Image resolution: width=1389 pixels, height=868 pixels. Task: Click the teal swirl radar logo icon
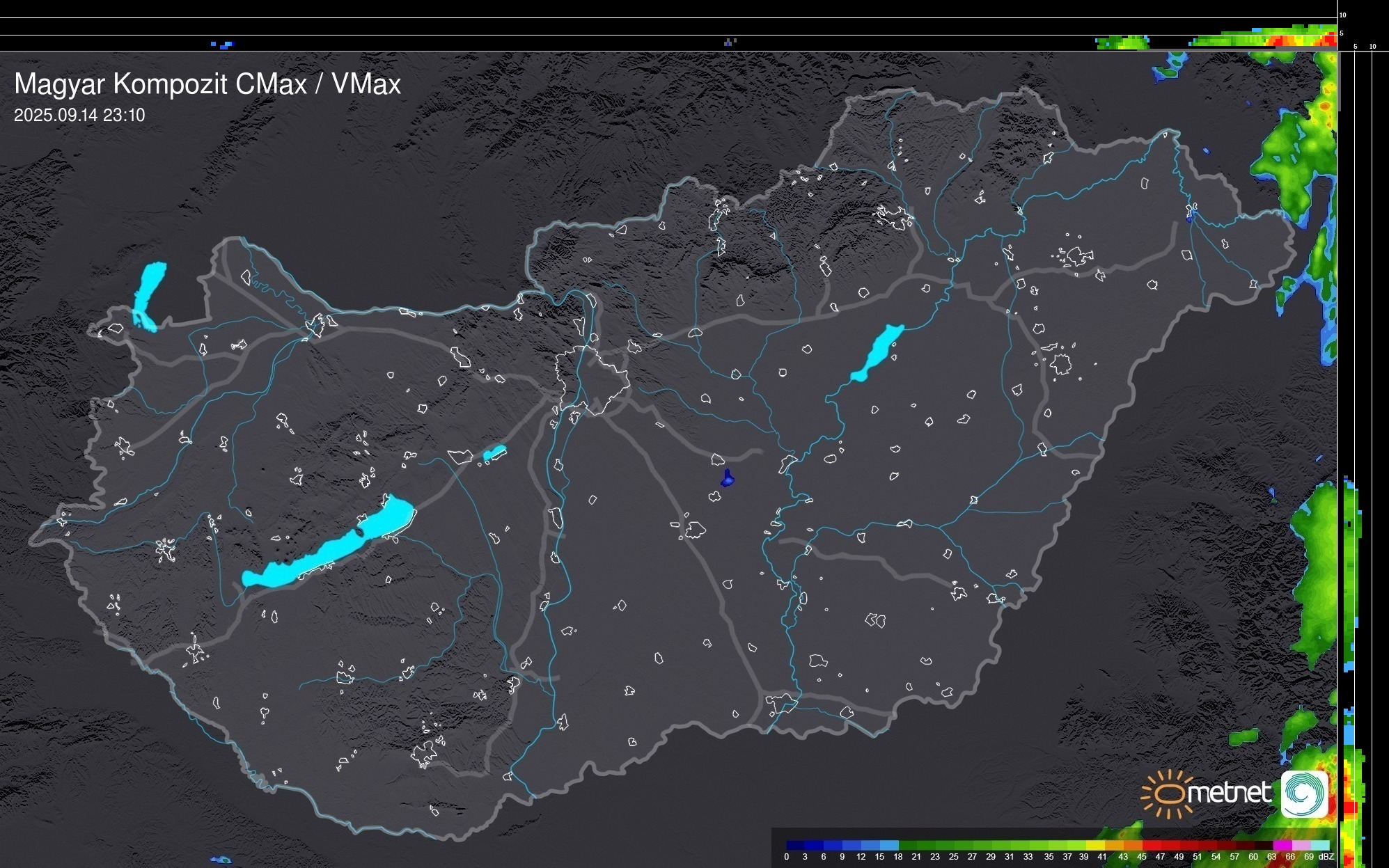(x=1304, y=794)
